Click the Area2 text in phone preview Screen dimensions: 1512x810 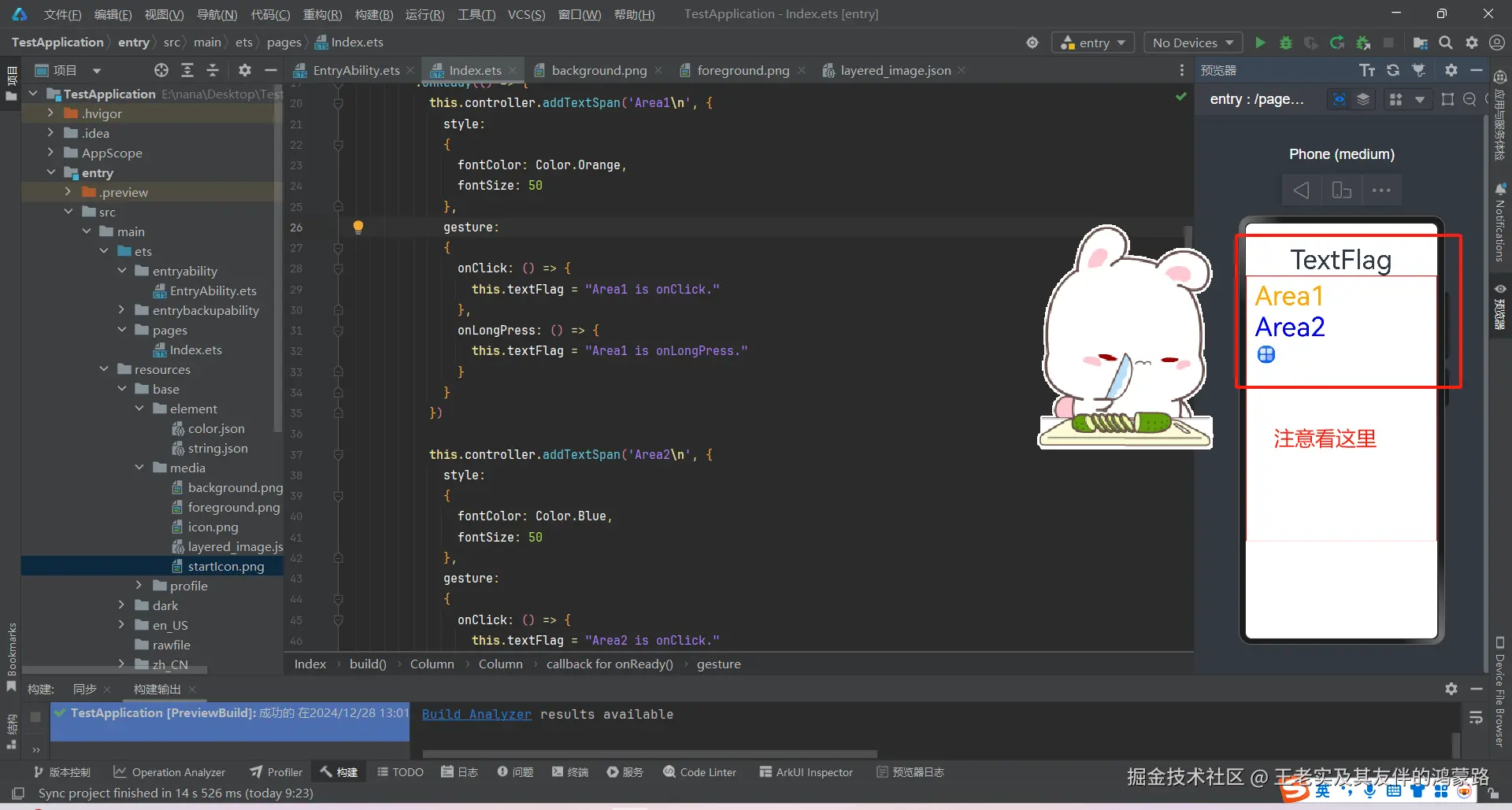pyautogui.click(x=1290, y=327)
